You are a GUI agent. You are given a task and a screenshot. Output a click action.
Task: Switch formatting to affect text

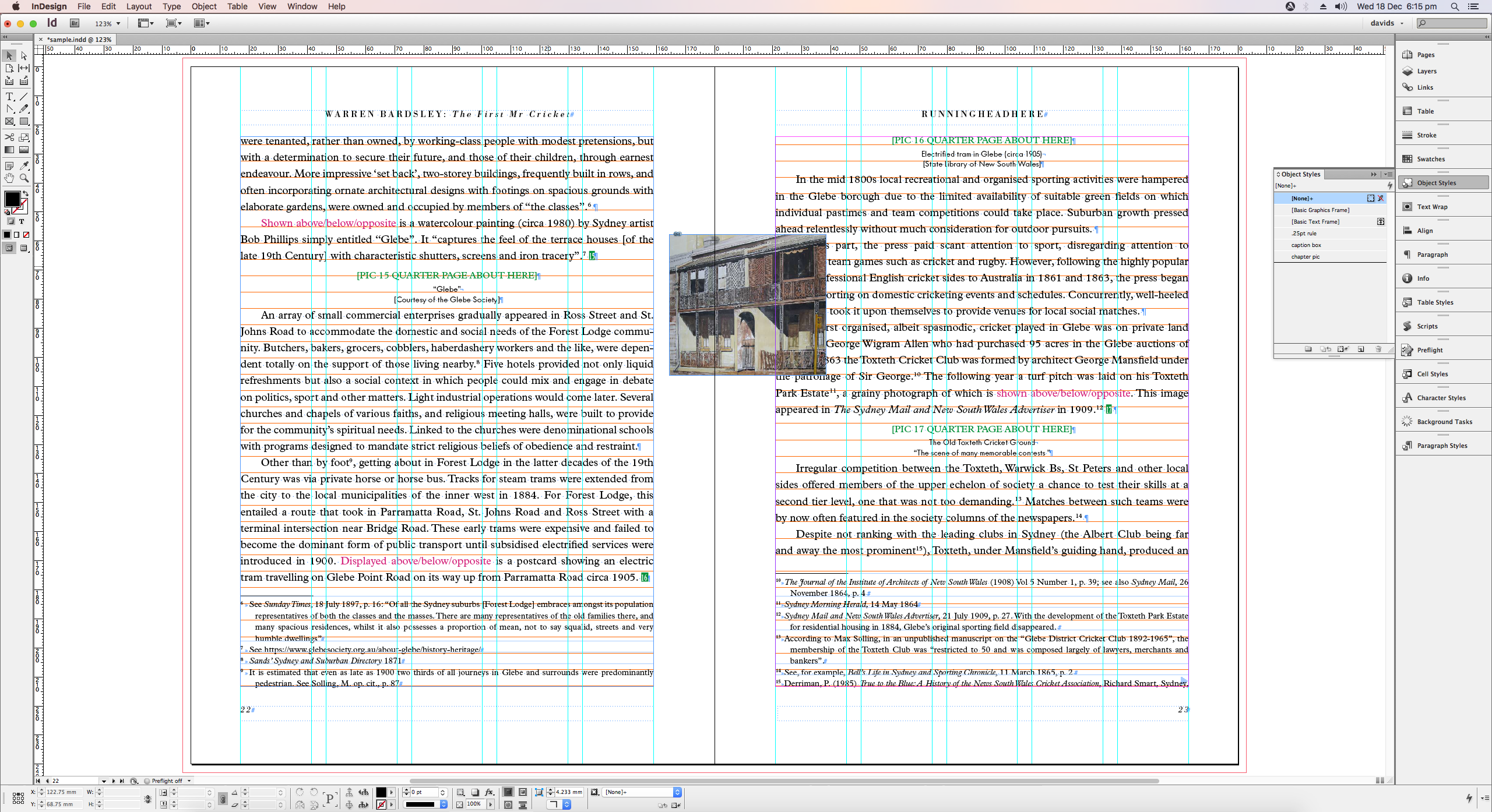(22, 221)
